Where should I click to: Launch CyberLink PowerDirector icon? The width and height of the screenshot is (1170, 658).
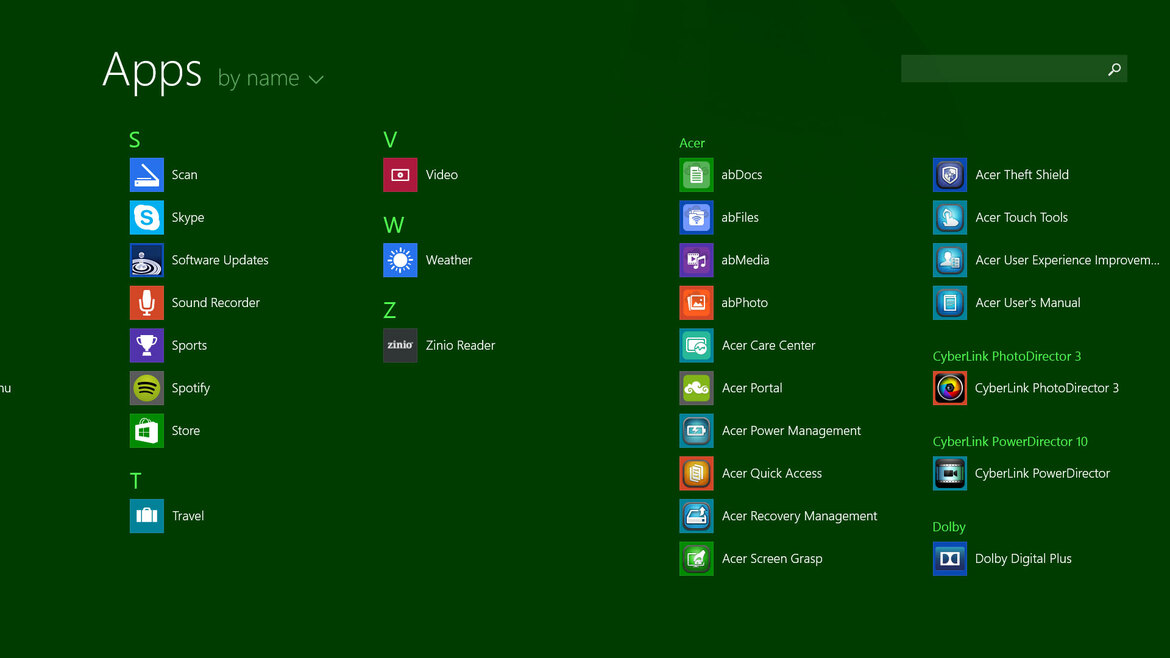(950, 473)
